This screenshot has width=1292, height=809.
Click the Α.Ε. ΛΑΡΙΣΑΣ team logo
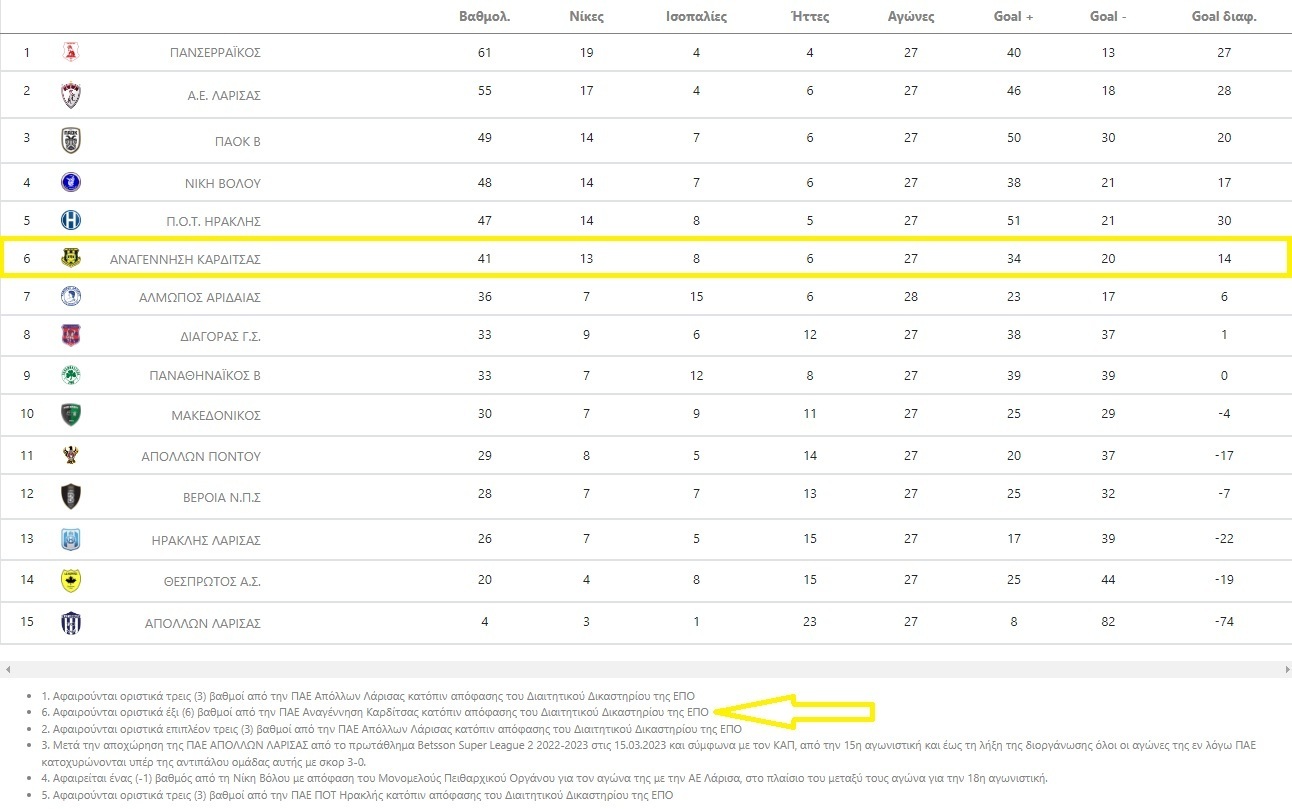pyautogui.click(x=71, y=95)
